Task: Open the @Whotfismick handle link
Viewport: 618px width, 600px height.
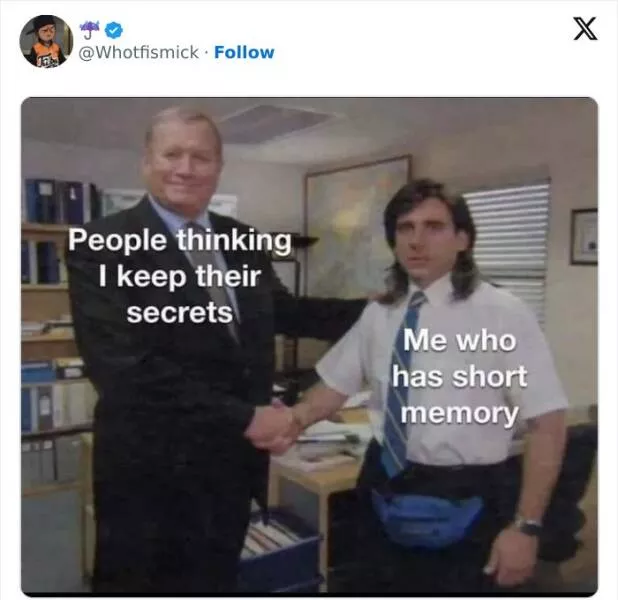Action: tap(139, 52)
